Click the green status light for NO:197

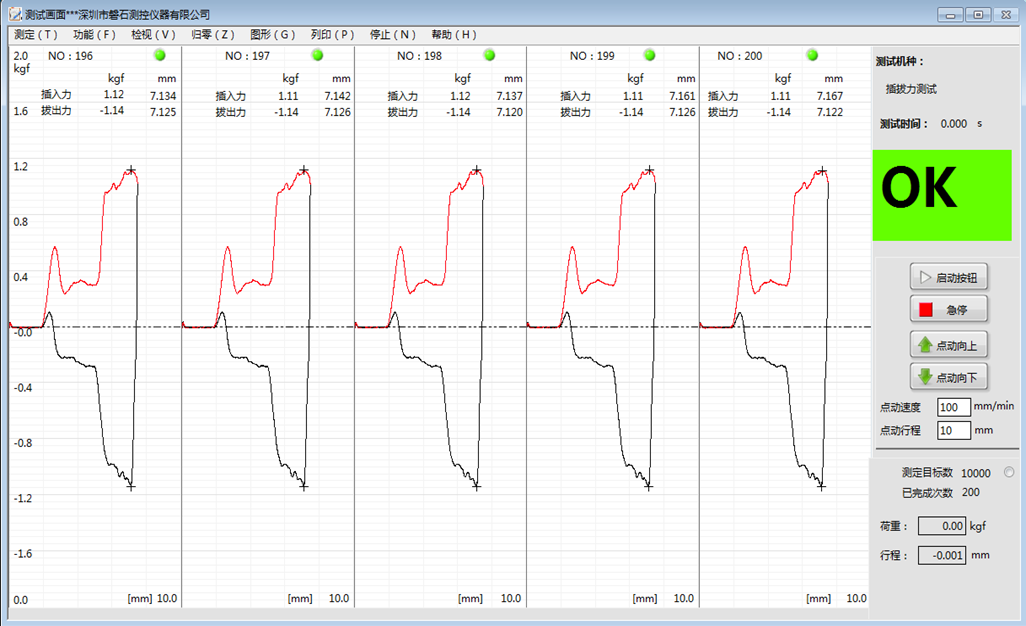(x=317, y=55)
